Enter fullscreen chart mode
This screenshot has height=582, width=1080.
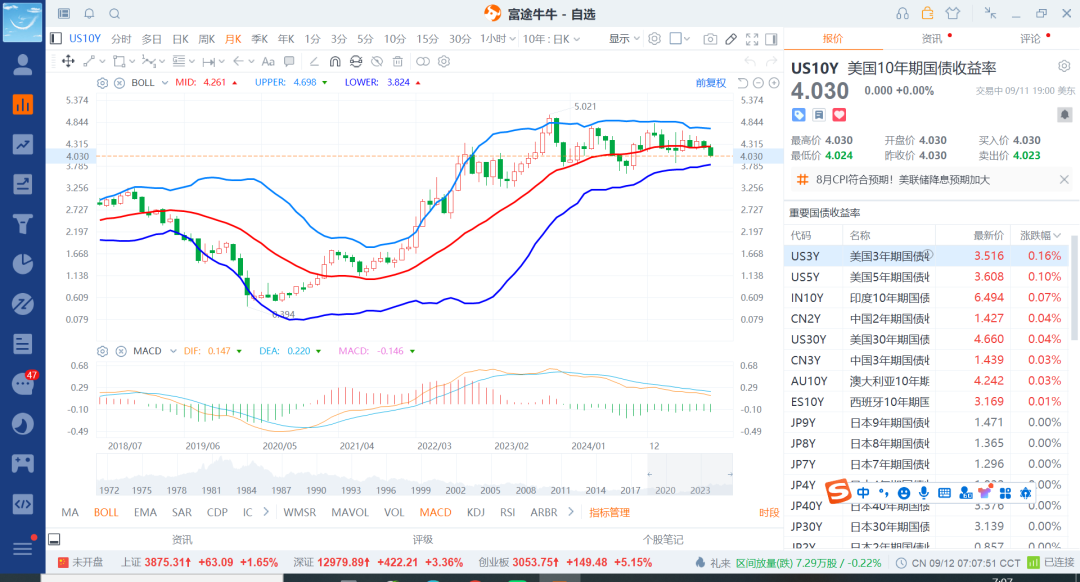(x=752, y=39)
